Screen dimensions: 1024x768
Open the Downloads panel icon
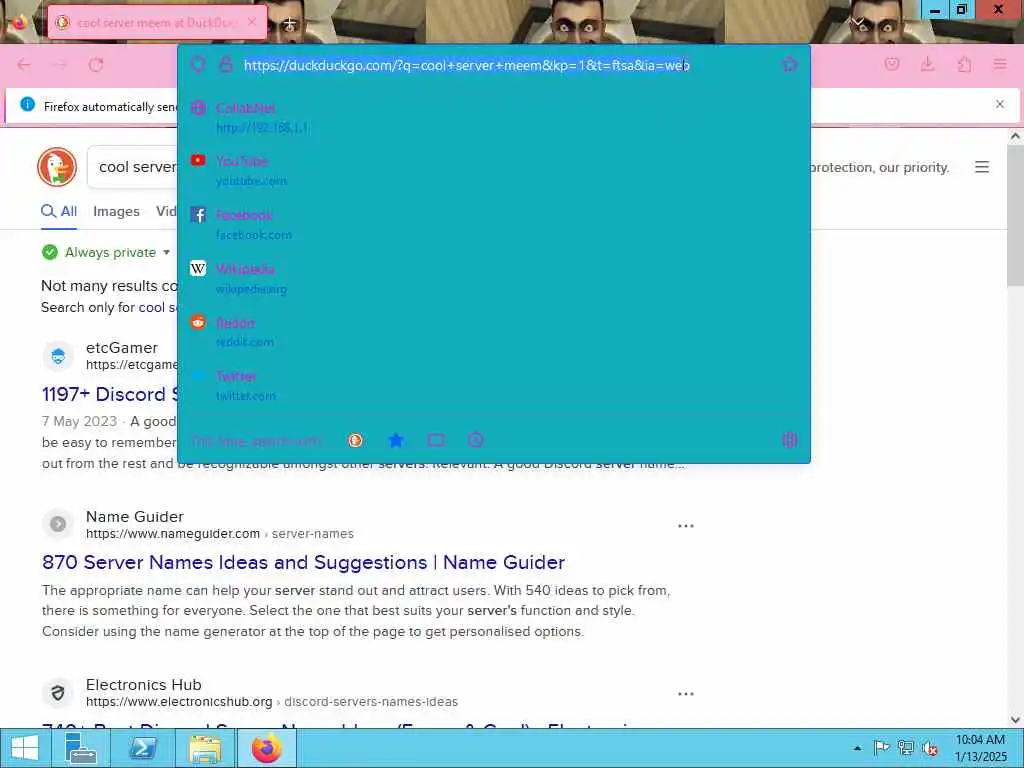tap(927, 64)
